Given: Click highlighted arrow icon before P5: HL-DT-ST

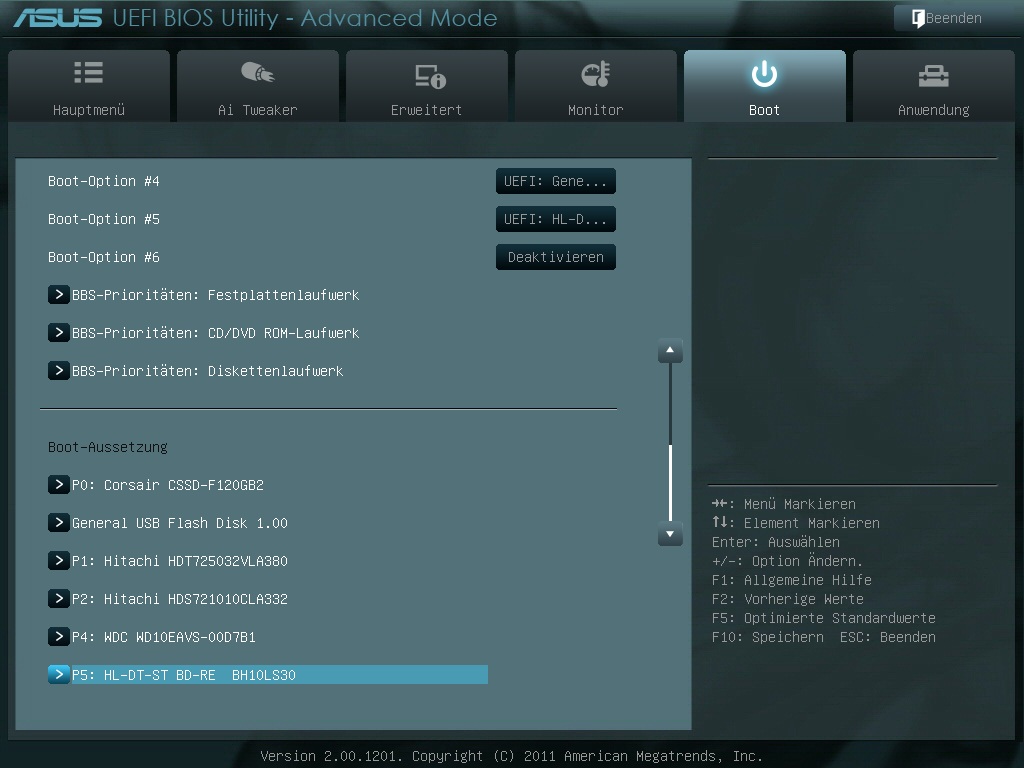Looking at the screenshot, I should tap(58, 674).
